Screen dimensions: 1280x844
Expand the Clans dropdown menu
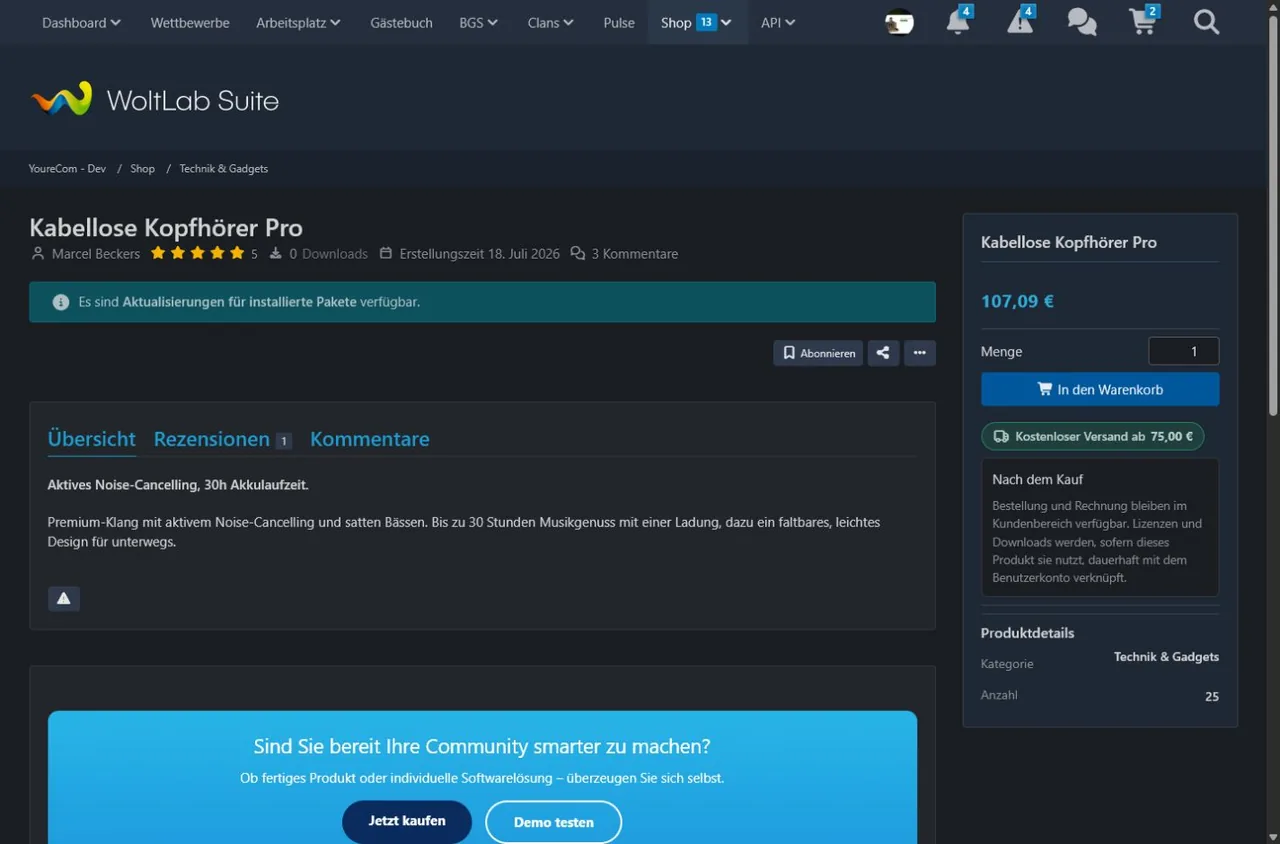point(551,22)
